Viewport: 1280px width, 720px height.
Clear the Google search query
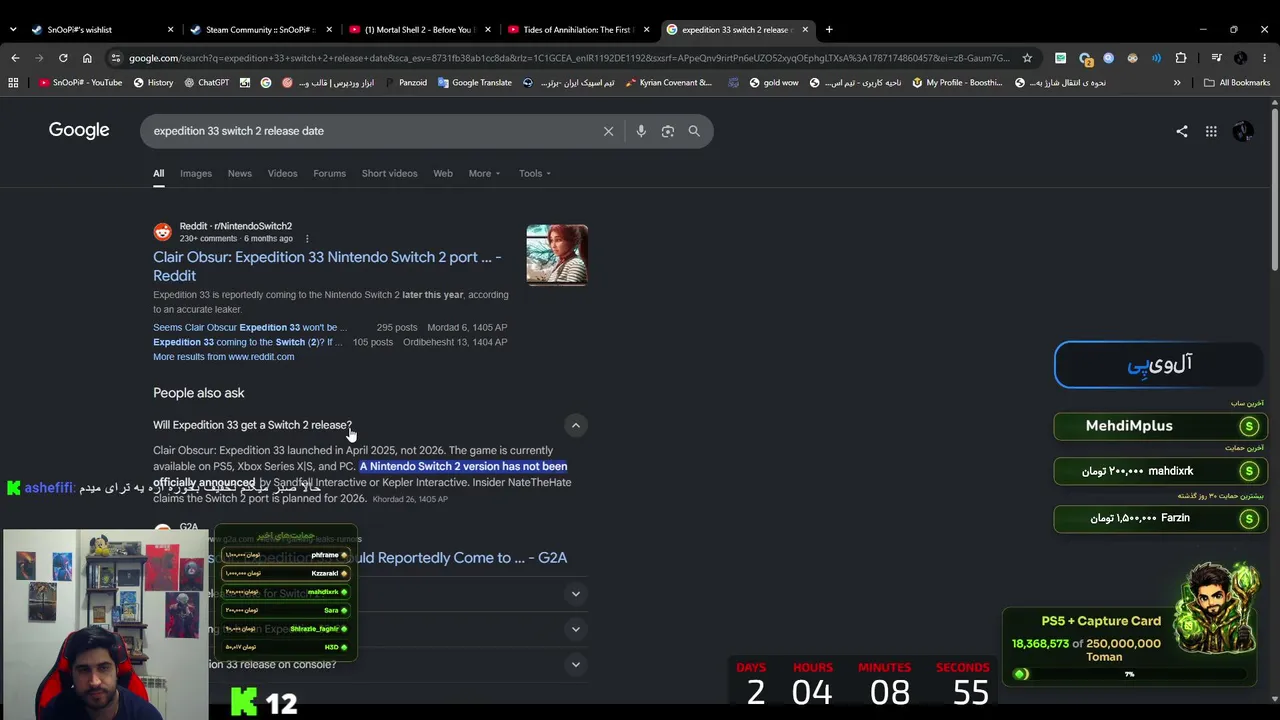point(608,131)
